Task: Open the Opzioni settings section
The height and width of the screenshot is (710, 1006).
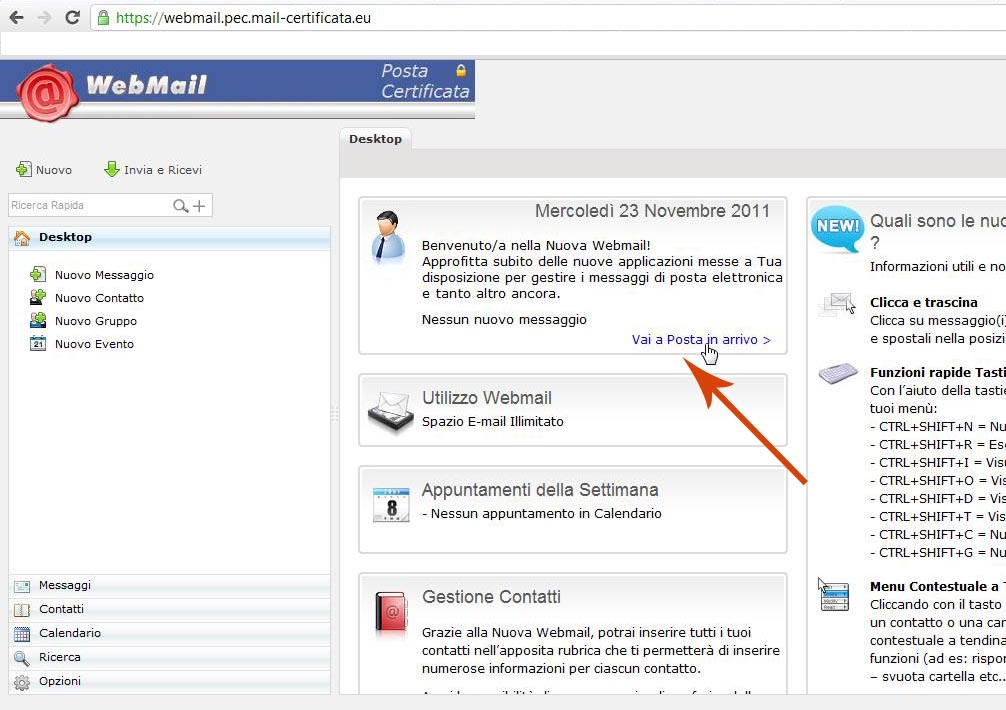Action: coord(59,682)
